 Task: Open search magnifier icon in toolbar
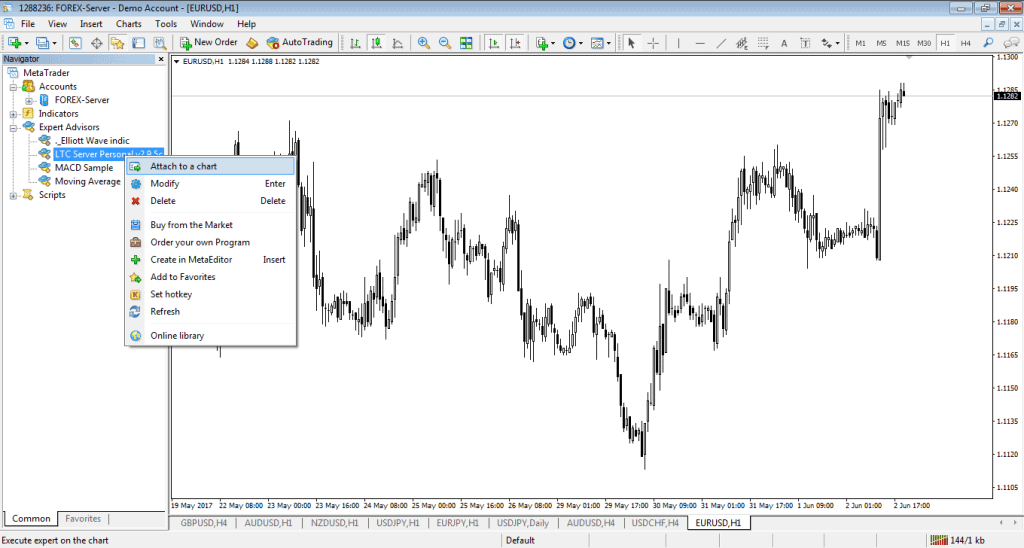pos(989,43)
